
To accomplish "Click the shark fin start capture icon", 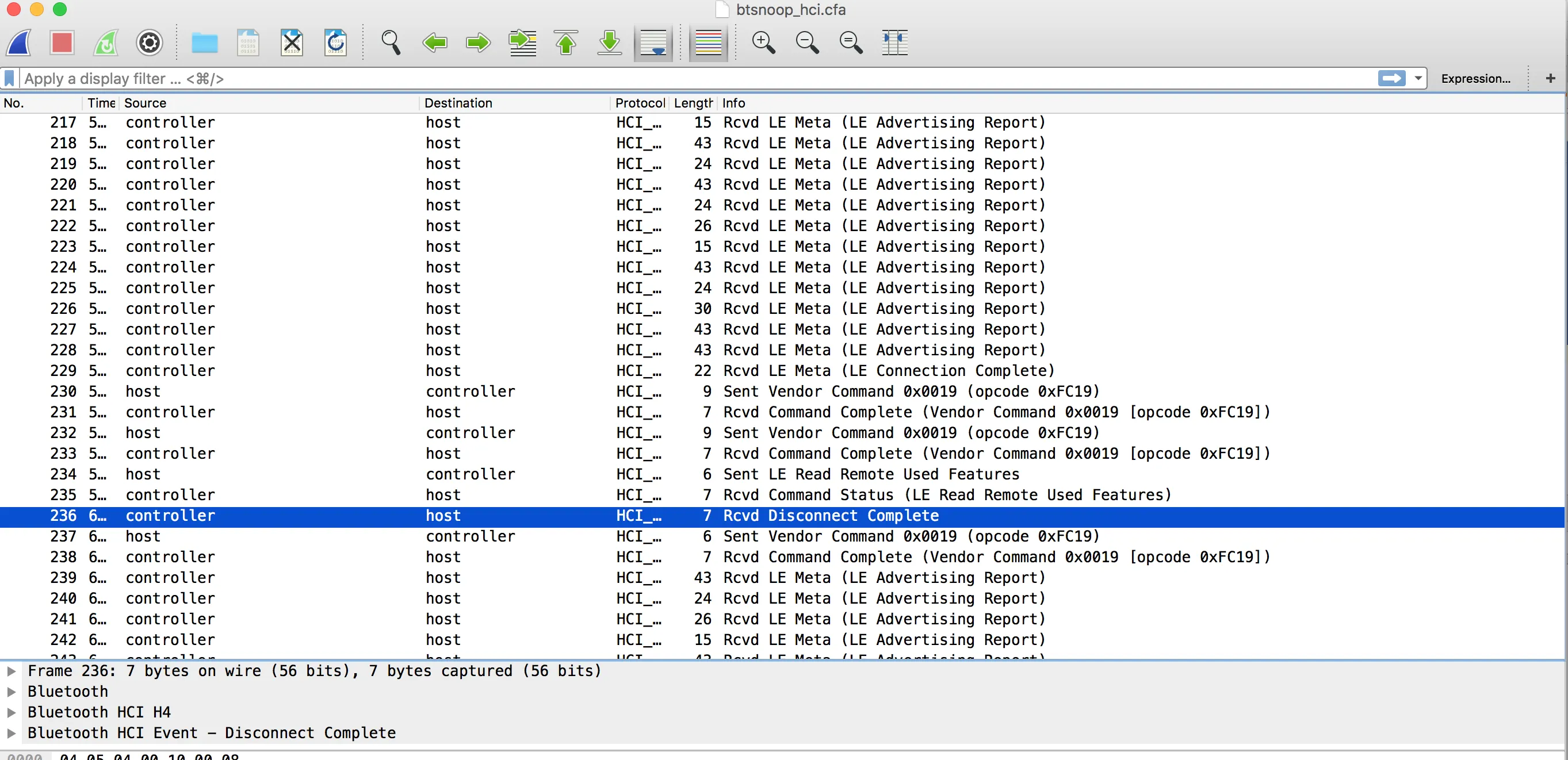I will click(x=19, y=43).
